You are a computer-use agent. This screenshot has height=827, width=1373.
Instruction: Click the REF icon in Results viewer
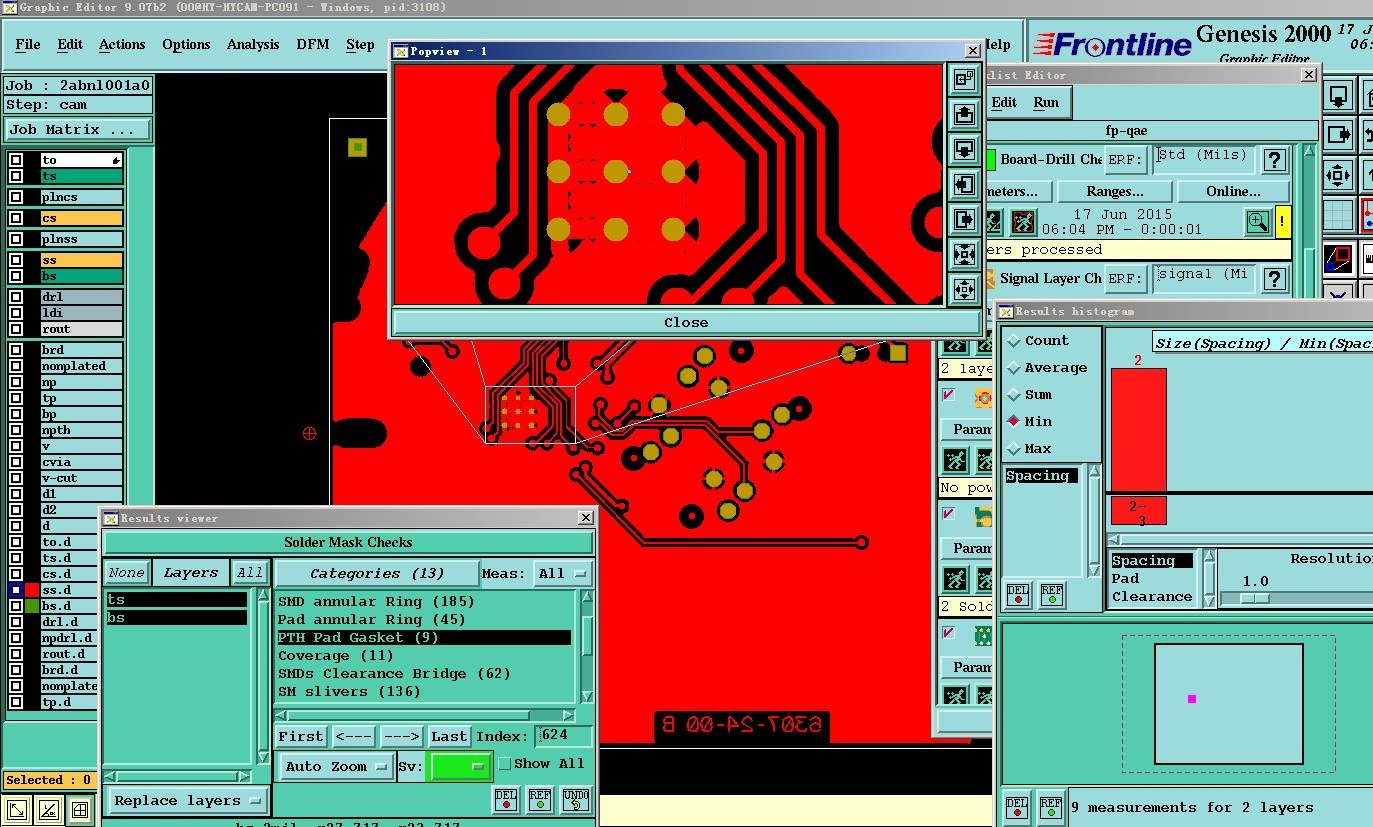(540, 799)
